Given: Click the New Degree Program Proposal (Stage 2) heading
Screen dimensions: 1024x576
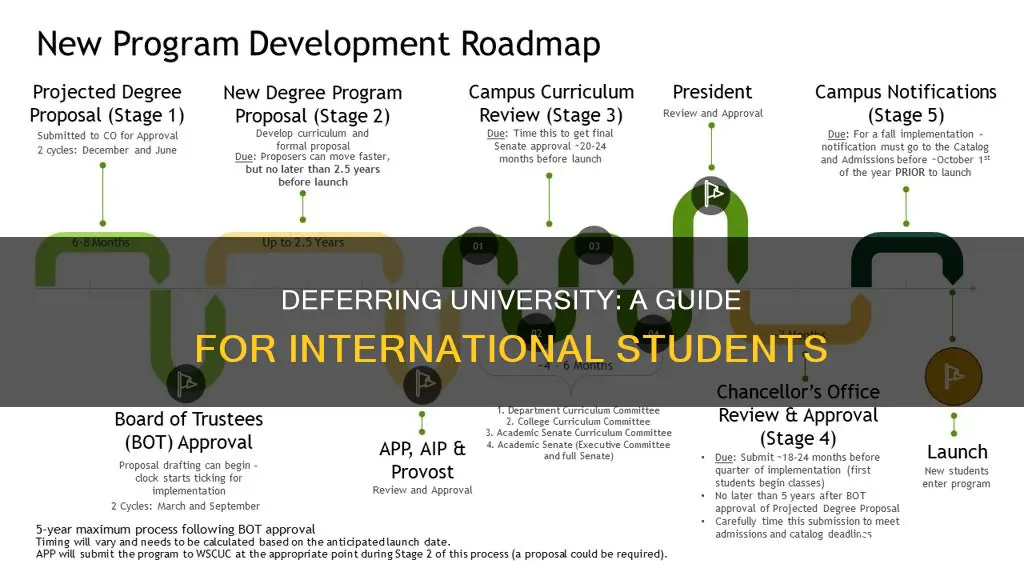Looking at the screenshot, I should 313,104.
